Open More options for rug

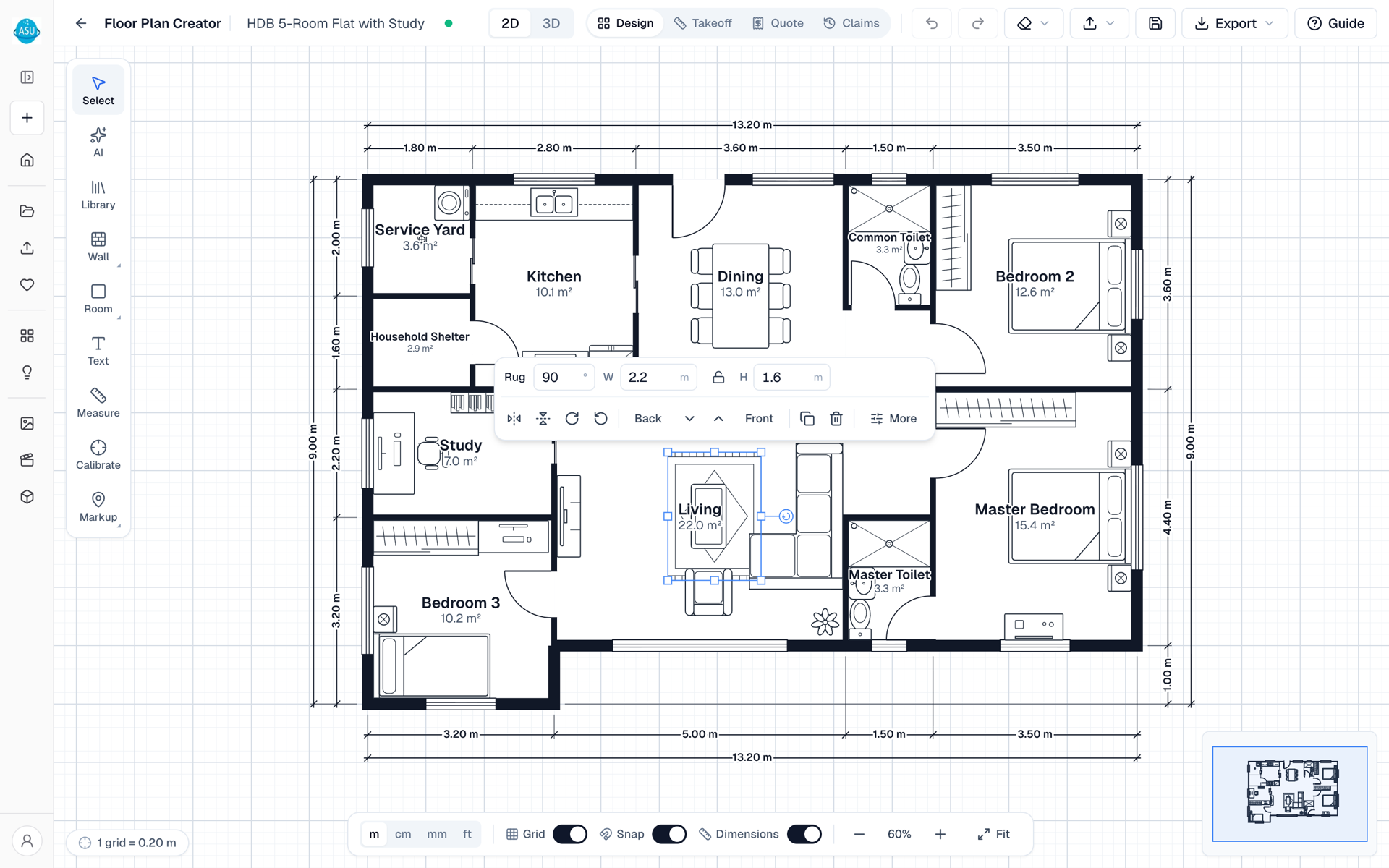point(893,419)
